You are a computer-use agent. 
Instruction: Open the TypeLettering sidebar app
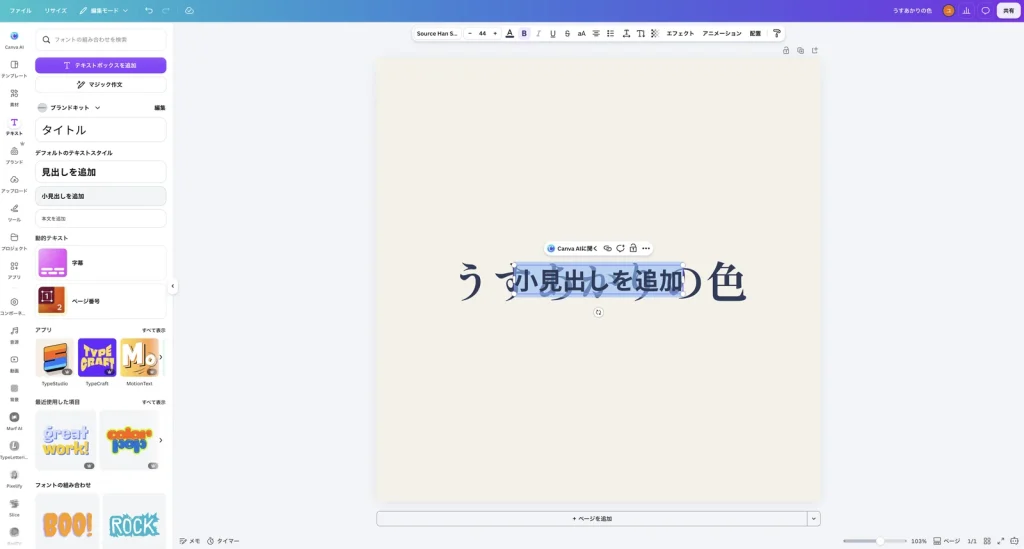(14, 449)
